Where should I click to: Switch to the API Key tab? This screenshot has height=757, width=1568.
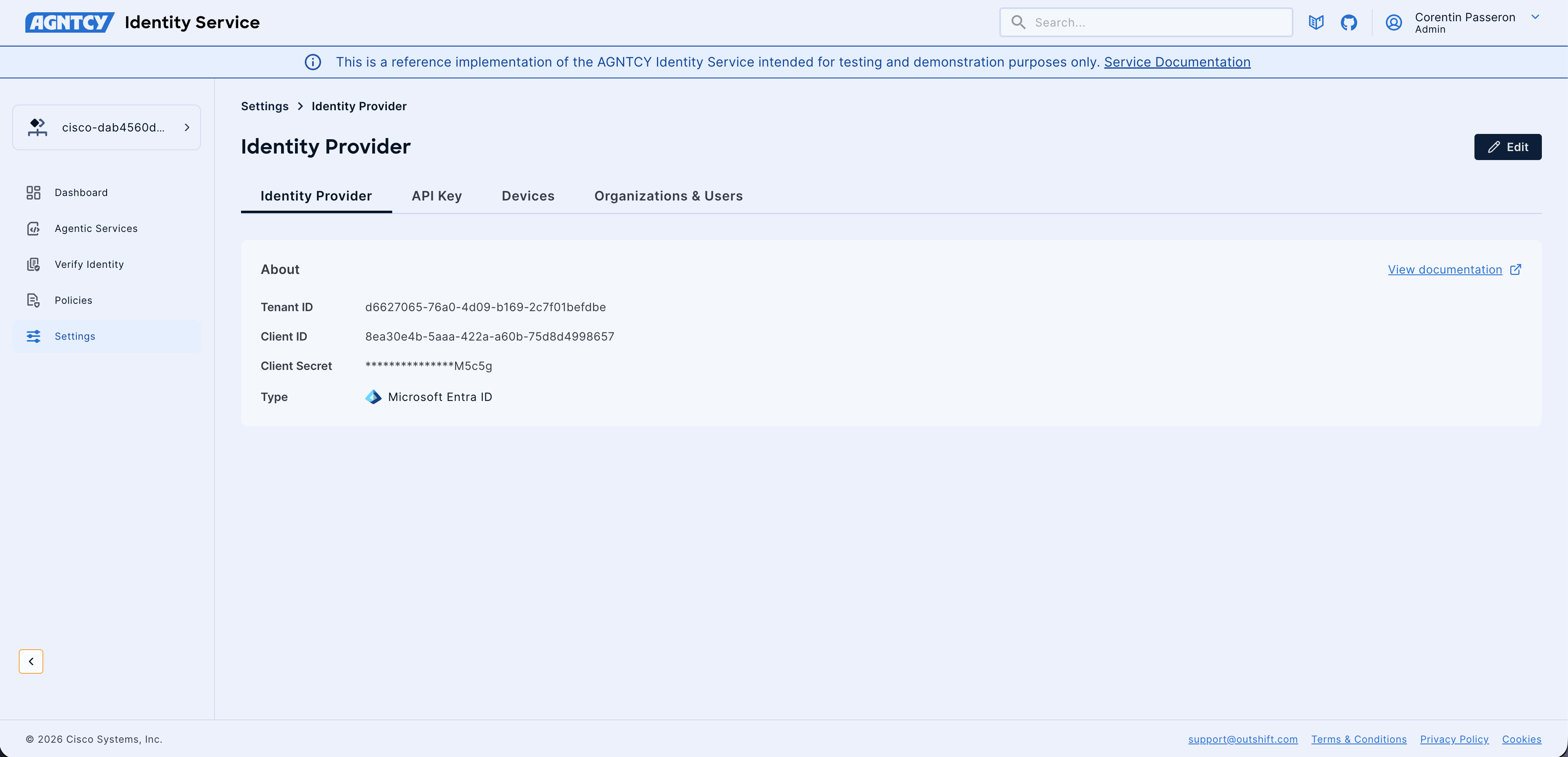pyautogui.click(x=437, y=196)
